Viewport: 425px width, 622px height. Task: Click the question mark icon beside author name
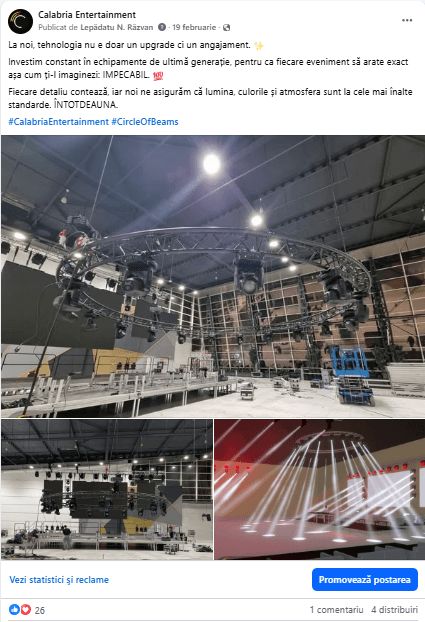162,27
